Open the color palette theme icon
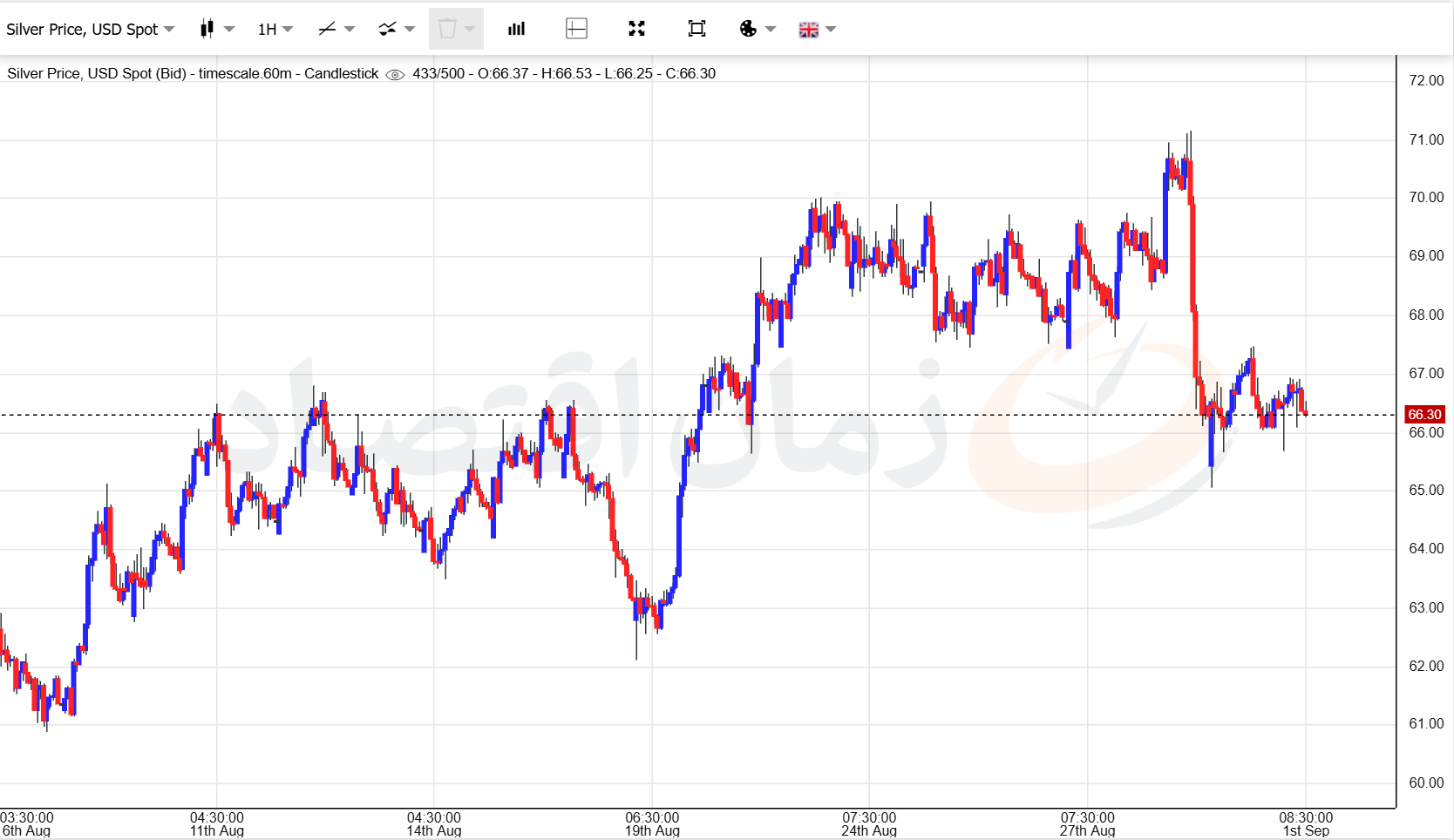 pyautogui.click(x=748, y=29)
